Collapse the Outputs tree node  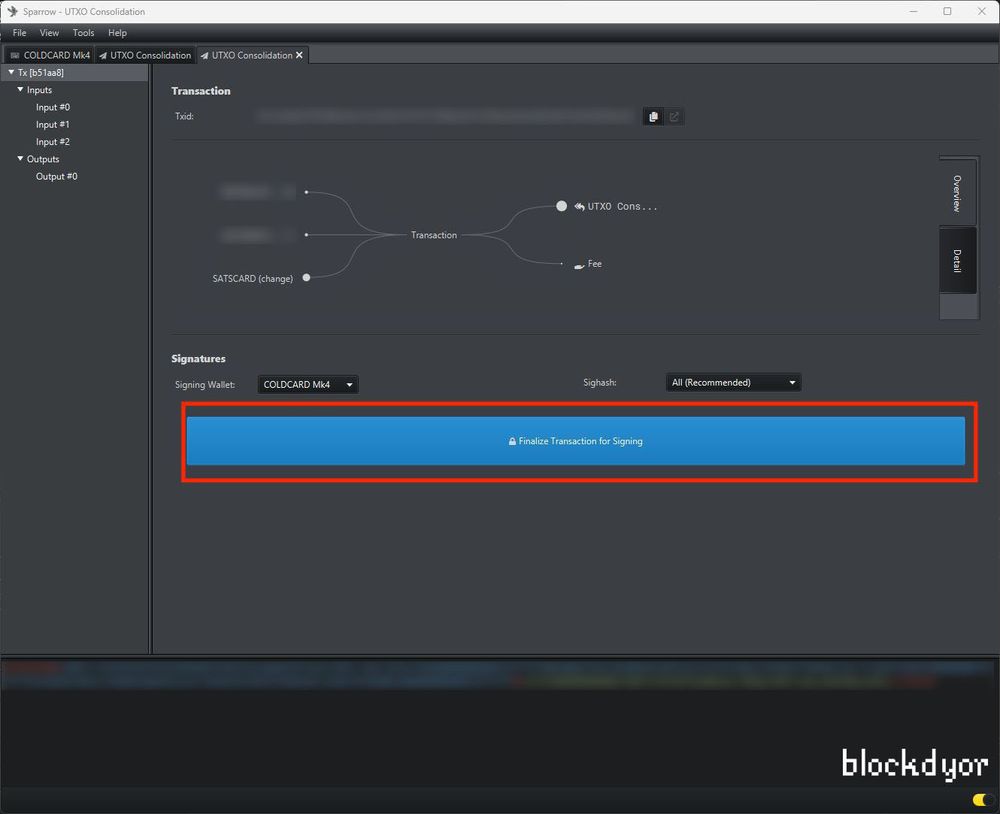(20, 159)
